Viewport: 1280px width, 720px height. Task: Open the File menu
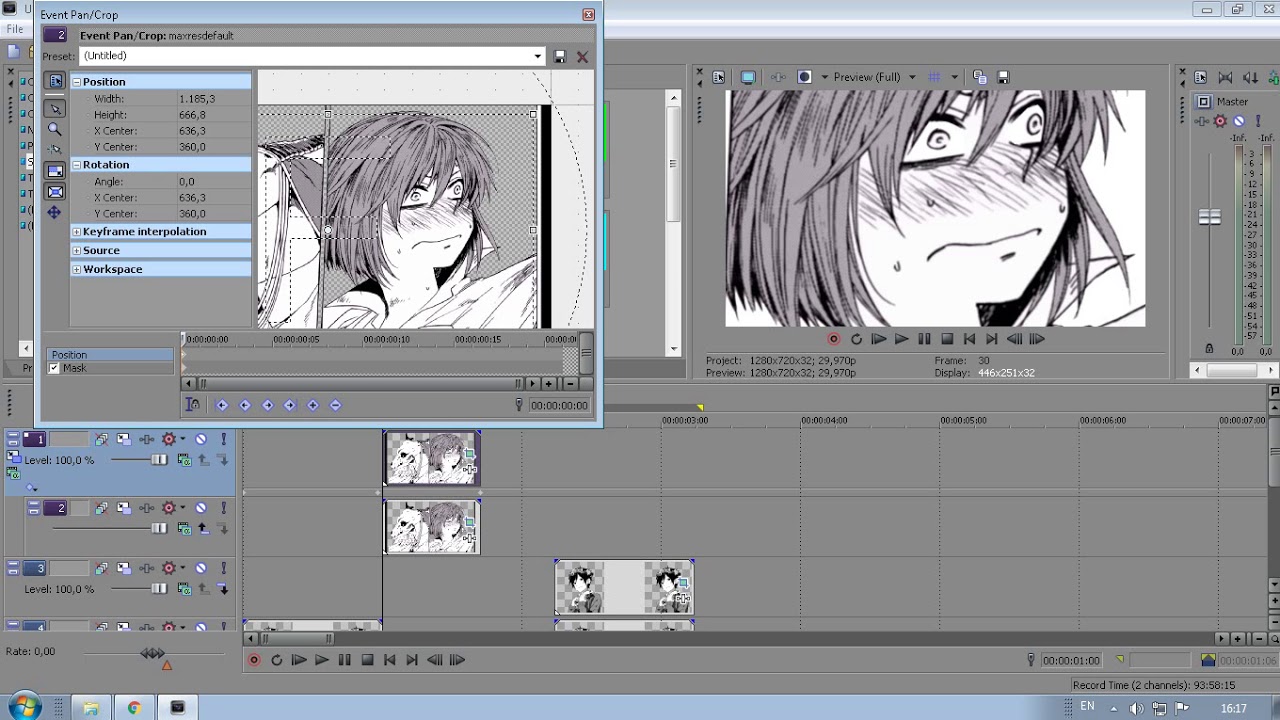(x=15, y=29)
